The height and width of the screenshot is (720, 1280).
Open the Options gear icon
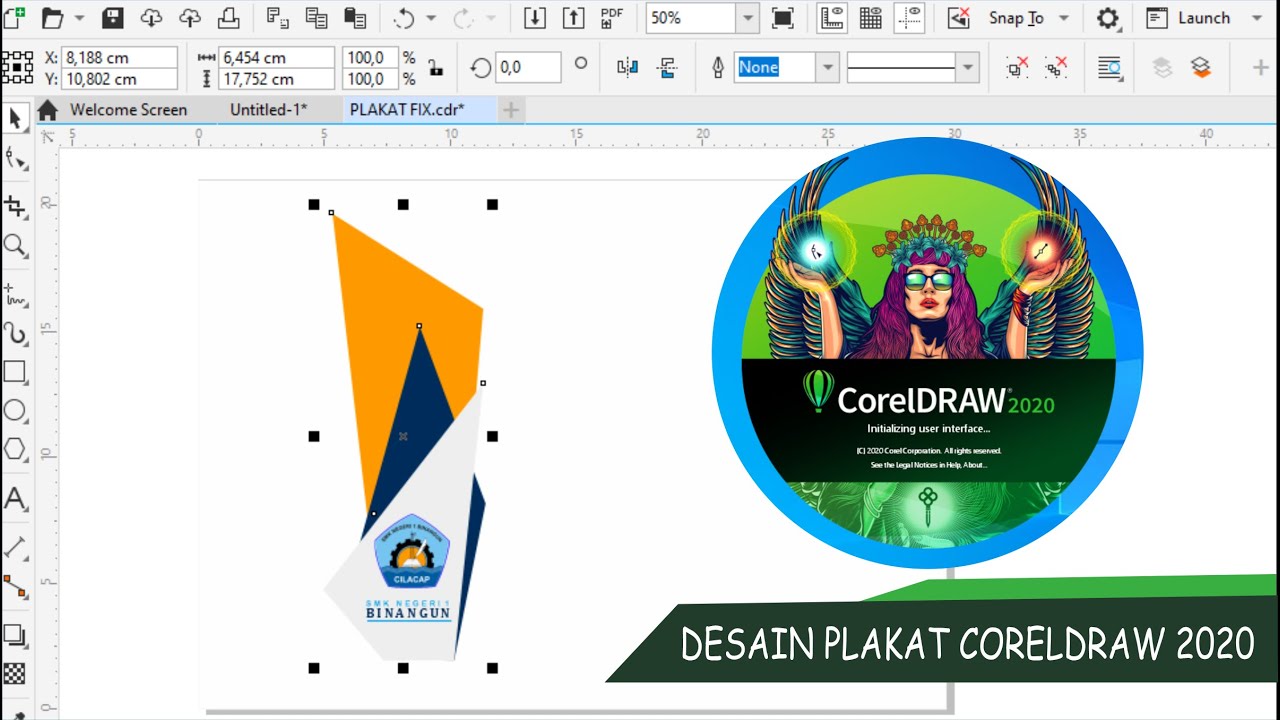coord(1107,18)
